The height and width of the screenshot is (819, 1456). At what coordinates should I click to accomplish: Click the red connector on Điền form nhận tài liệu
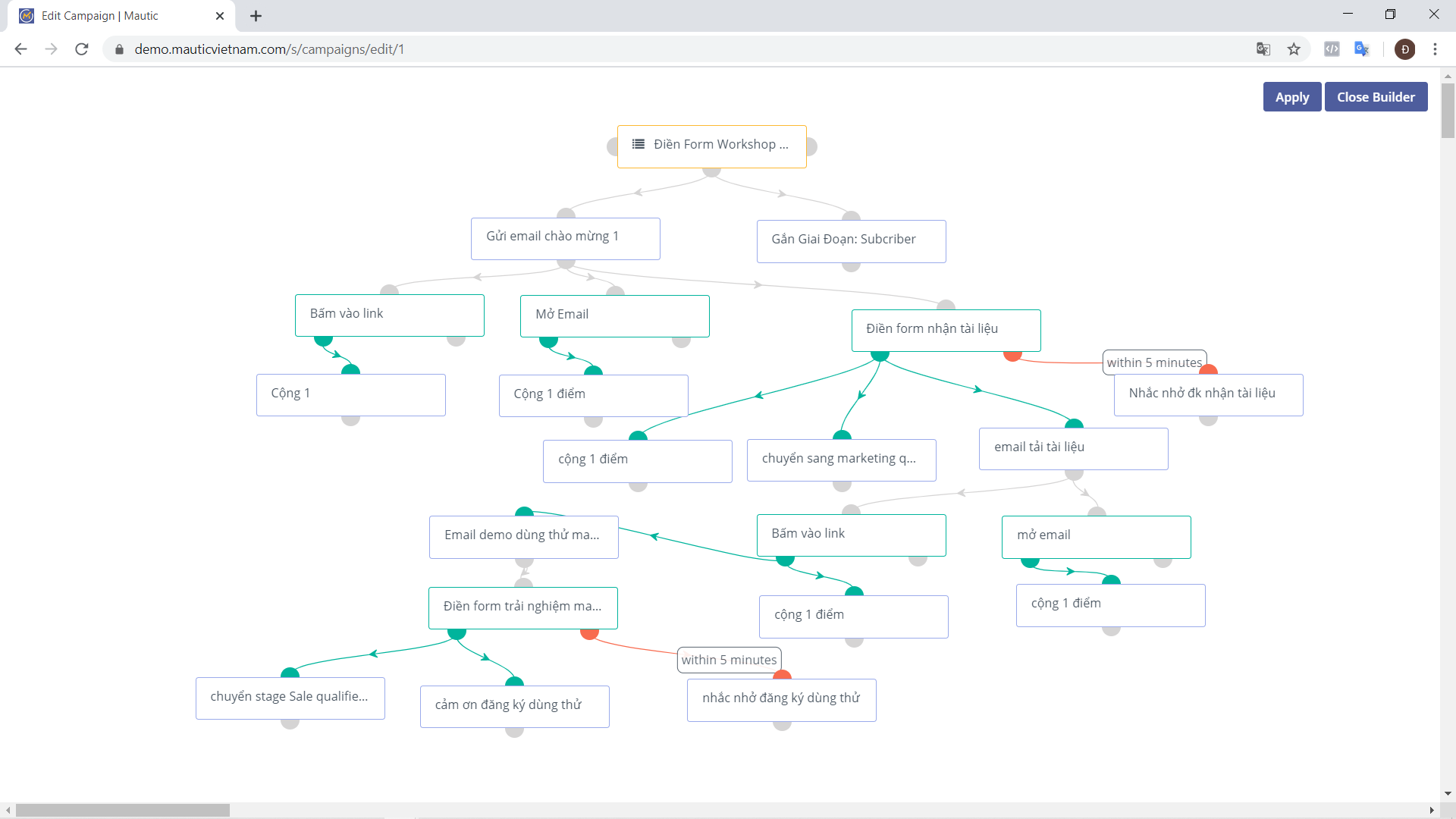[1012, 355]
